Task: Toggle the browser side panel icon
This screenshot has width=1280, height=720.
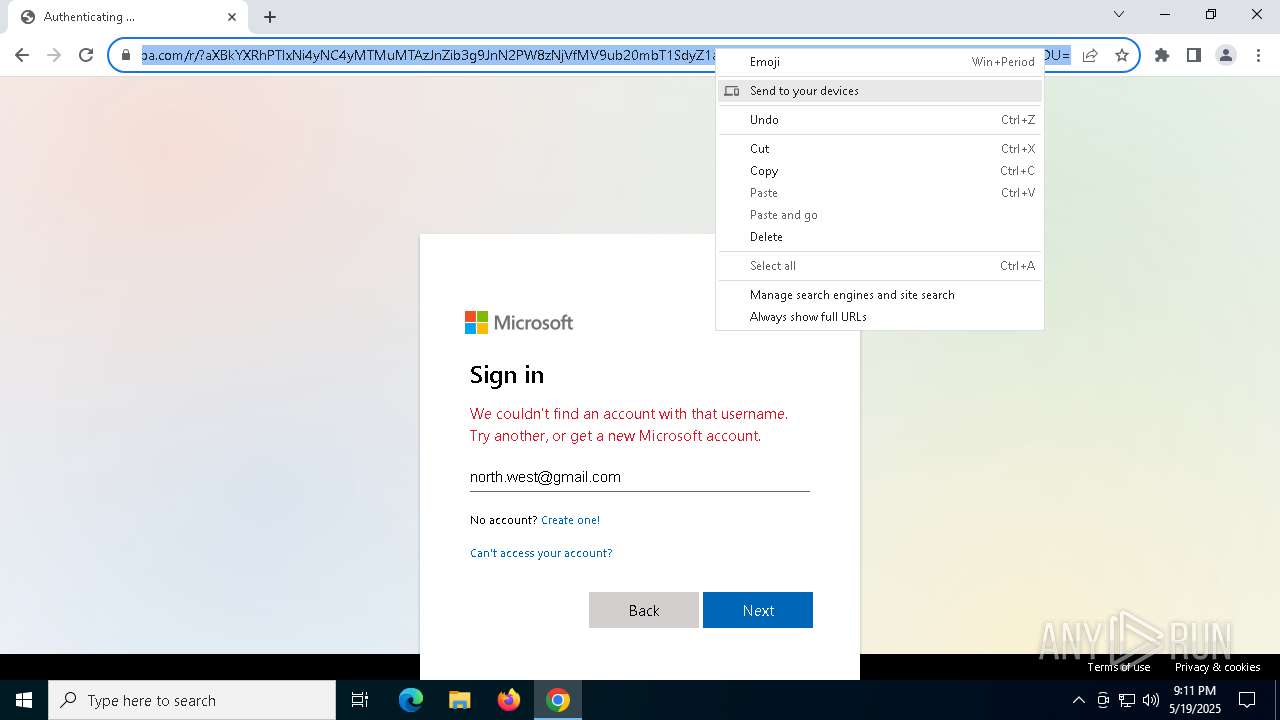Action: coord(1194,55)
